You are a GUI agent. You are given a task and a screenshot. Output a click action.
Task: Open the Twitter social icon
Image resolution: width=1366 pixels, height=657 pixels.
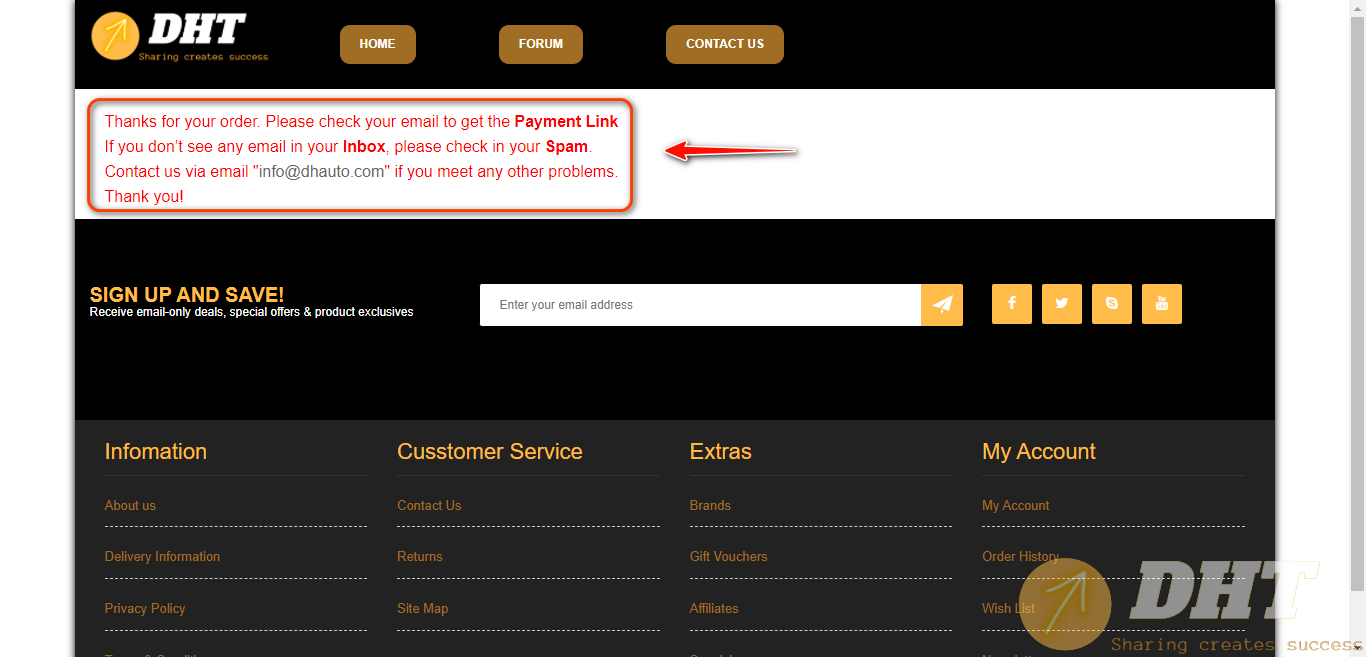[x=1061, y=304]
